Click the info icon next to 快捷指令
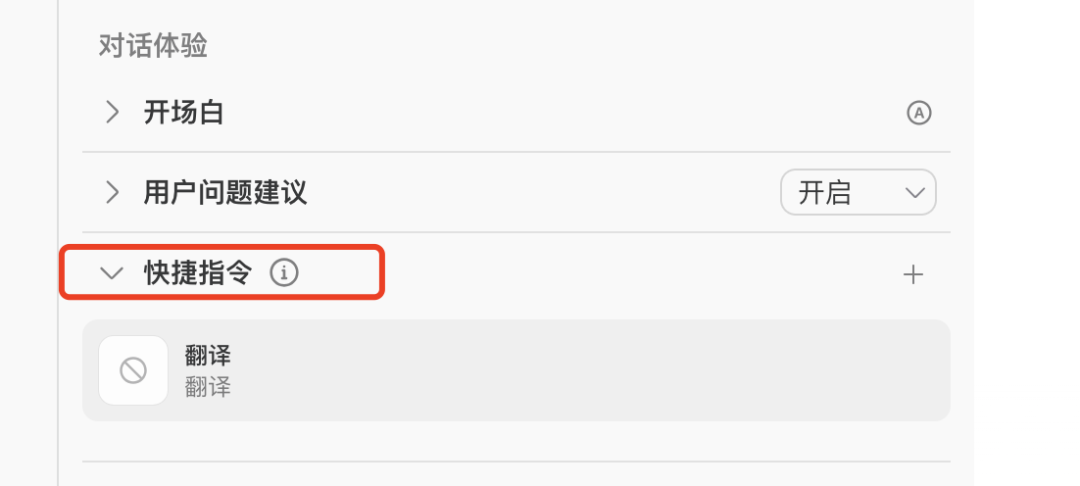The height and width of the screenshot is (486, 1080). click(285, 272)
